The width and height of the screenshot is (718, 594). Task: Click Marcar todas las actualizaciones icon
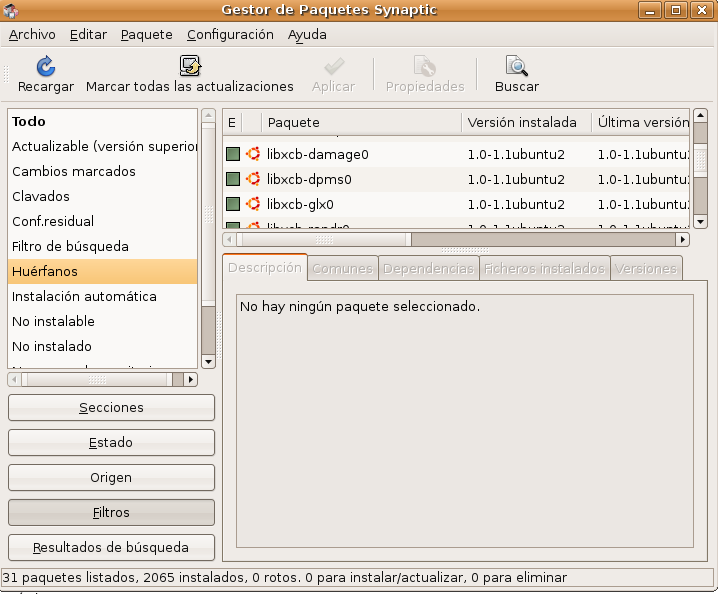[x=190, y=65]
